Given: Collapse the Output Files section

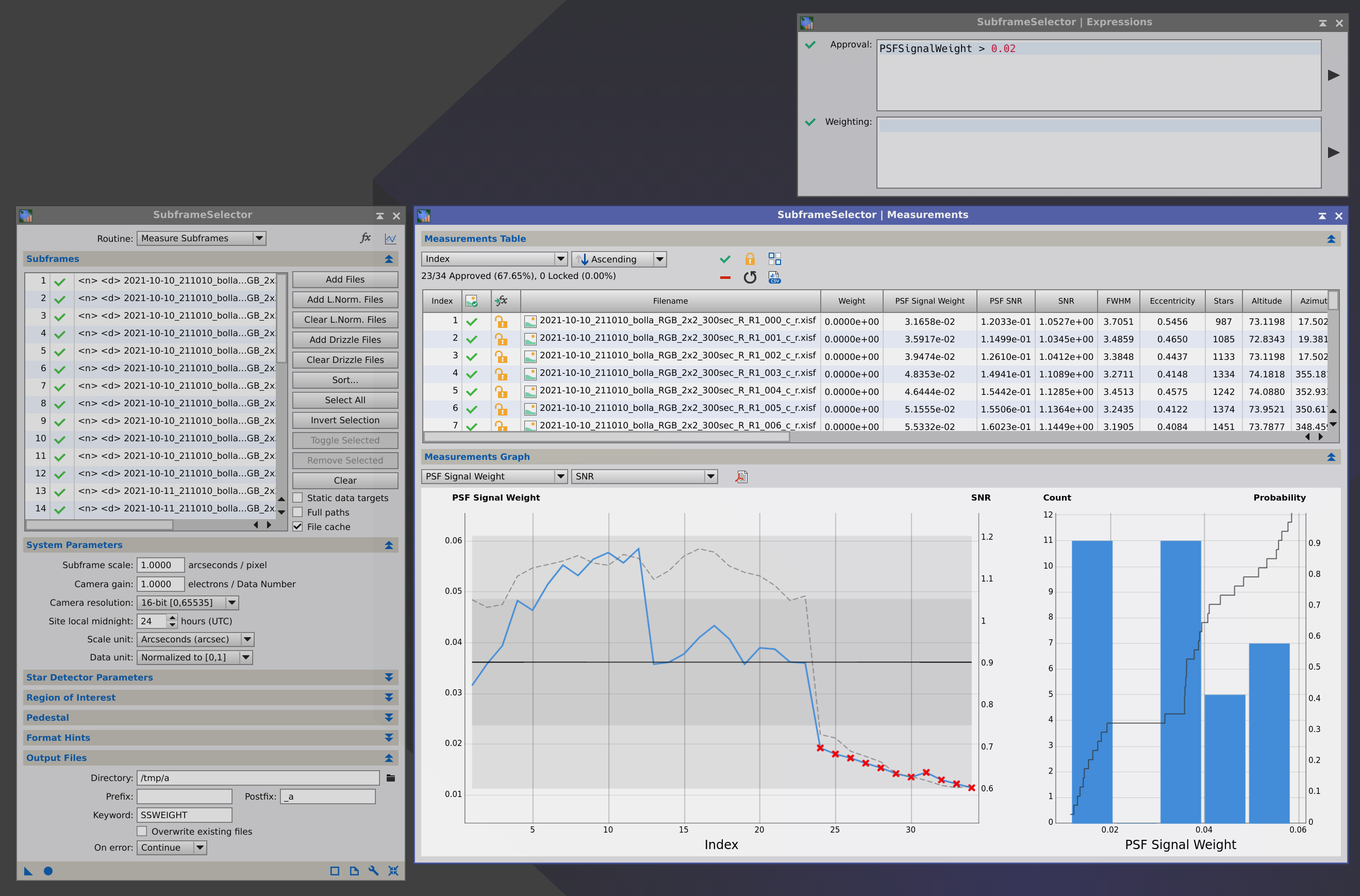Looking at the screenshot, I should tap(389, 758).
